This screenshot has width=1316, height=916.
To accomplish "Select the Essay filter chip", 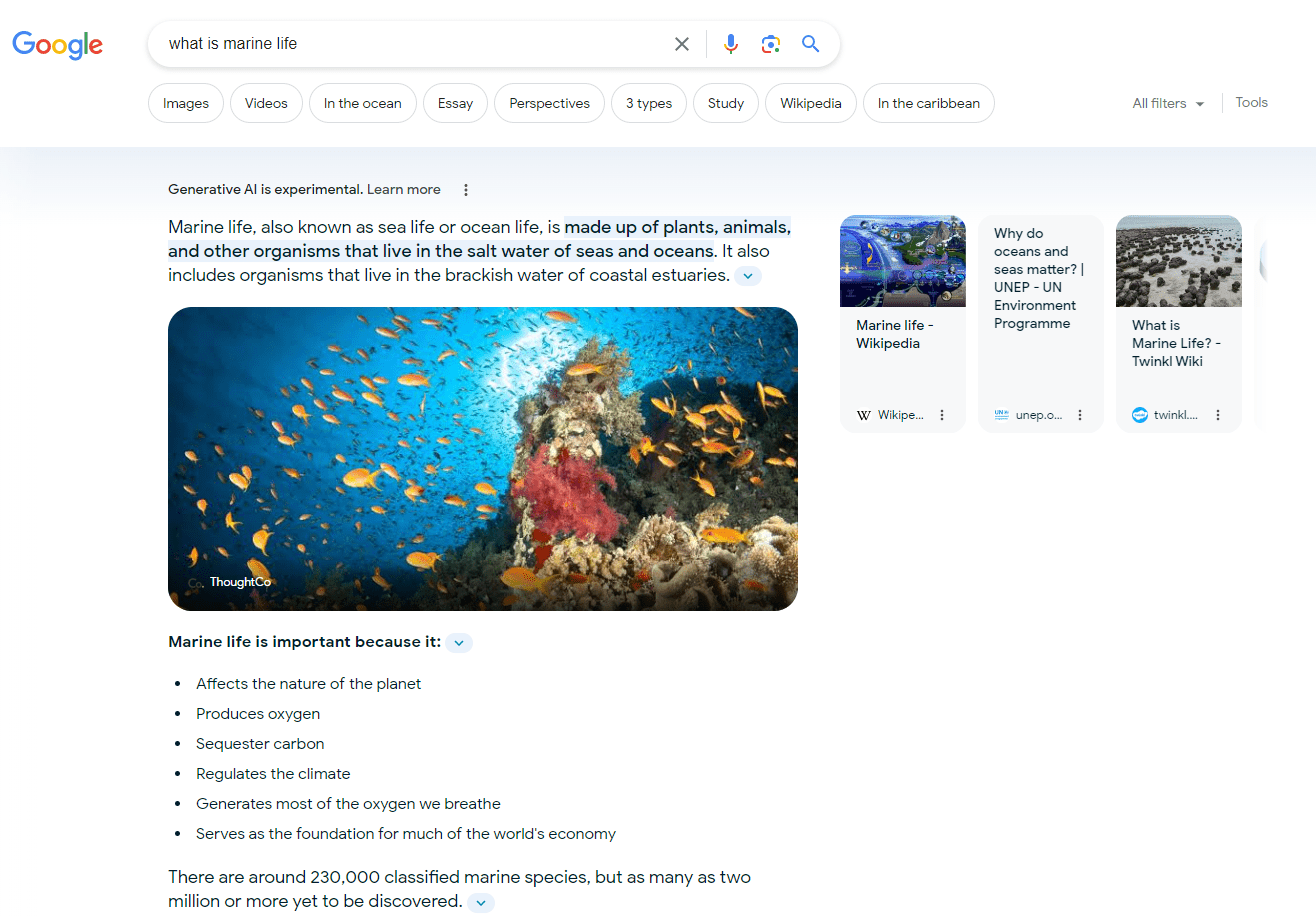I will point(455,102).
